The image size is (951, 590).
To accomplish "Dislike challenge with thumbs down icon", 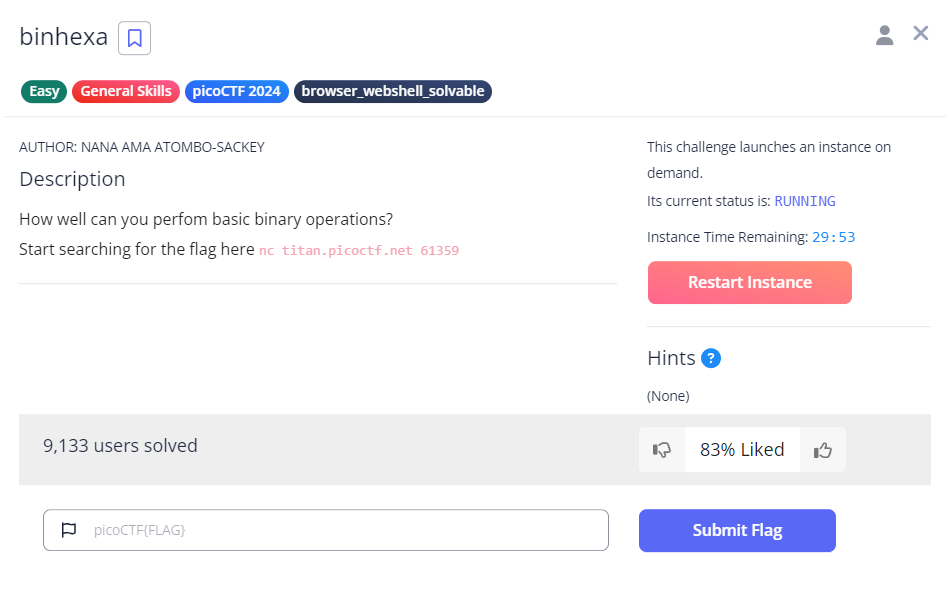I will coord(661,450).
